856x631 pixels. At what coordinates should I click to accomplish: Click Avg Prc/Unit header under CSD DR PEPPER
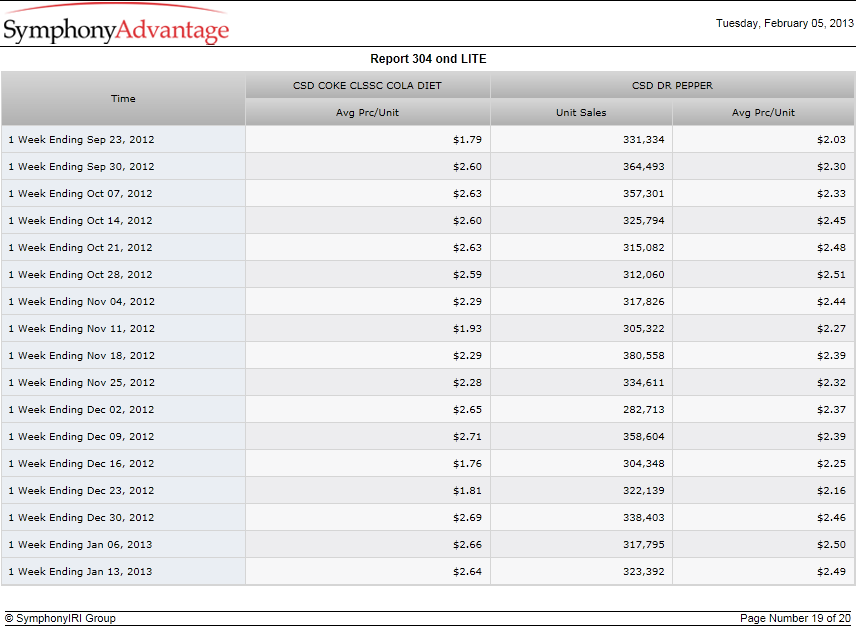point(763,112)
